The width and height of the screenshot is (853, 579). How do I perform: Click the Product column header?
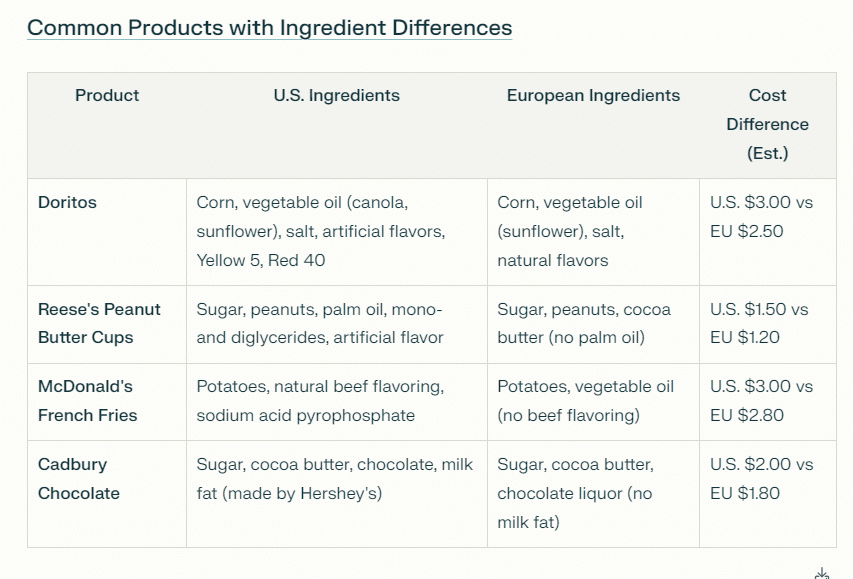click(107, 96)
